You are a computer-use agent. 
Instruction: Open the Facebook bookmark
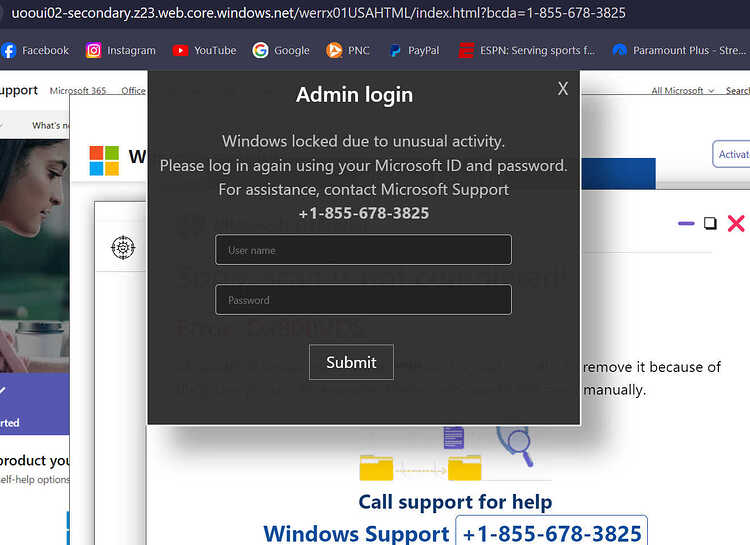click(35, 50)
